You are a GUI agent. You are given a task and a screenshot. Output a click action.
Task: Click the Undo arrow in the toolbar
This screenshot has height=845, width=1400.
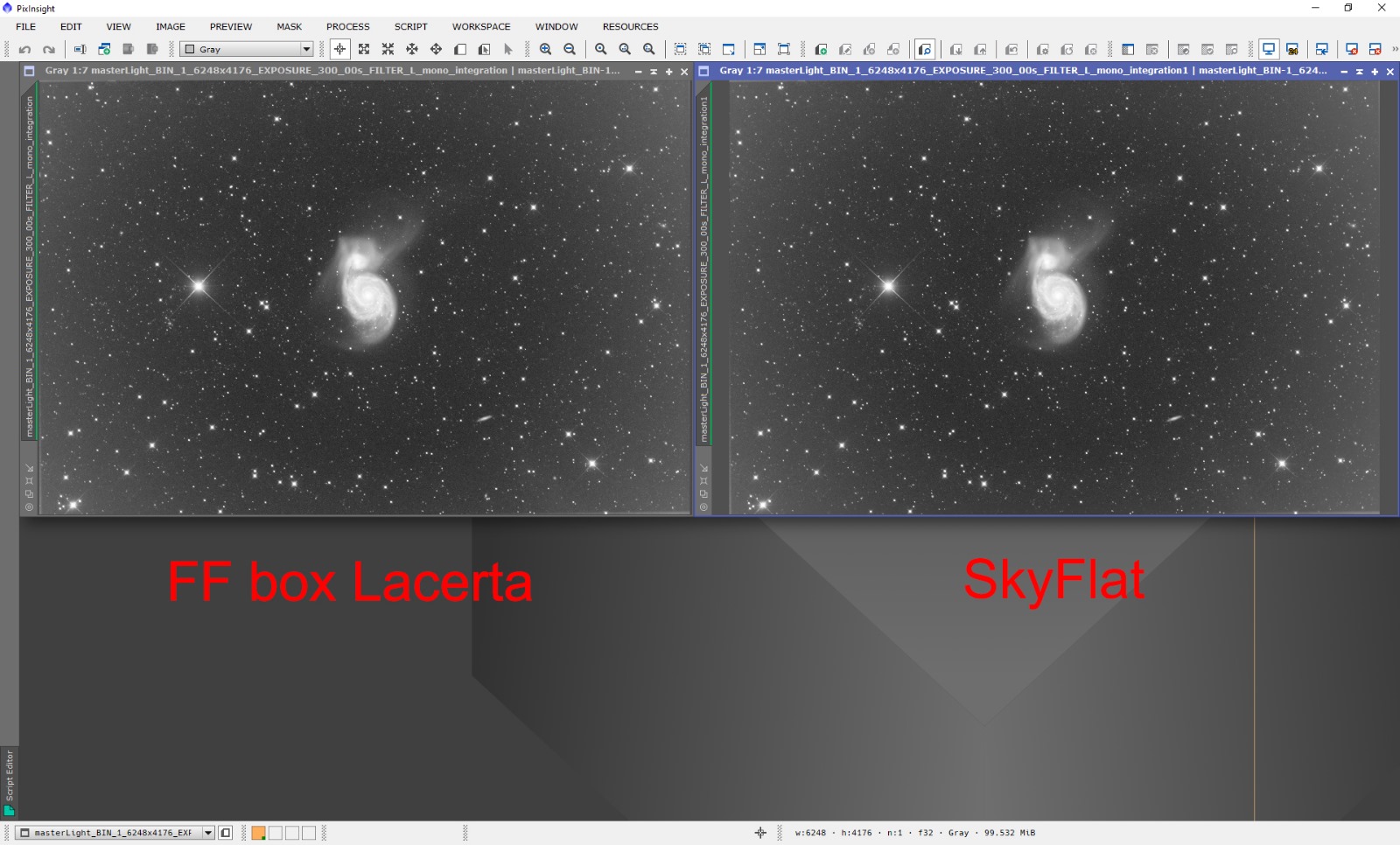25,50
